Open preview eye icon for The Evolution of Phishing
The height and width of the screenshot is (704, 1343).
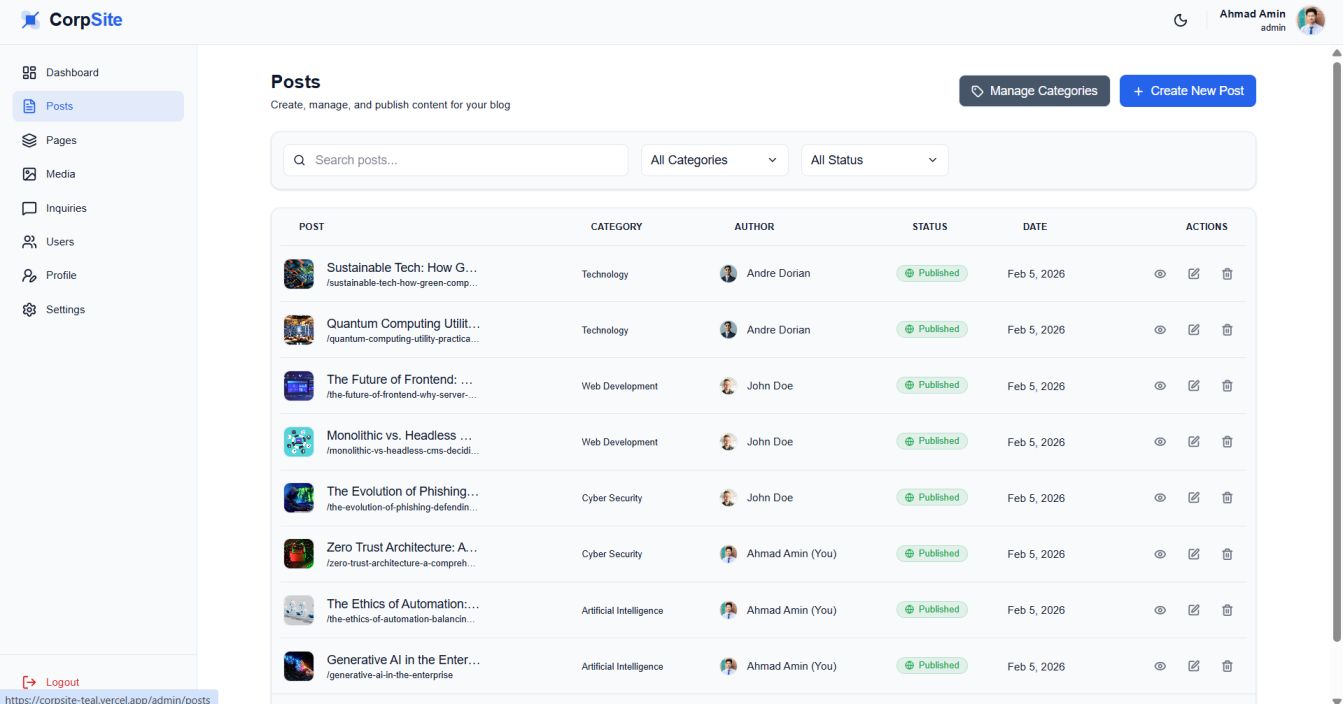tap(1160, 497)
